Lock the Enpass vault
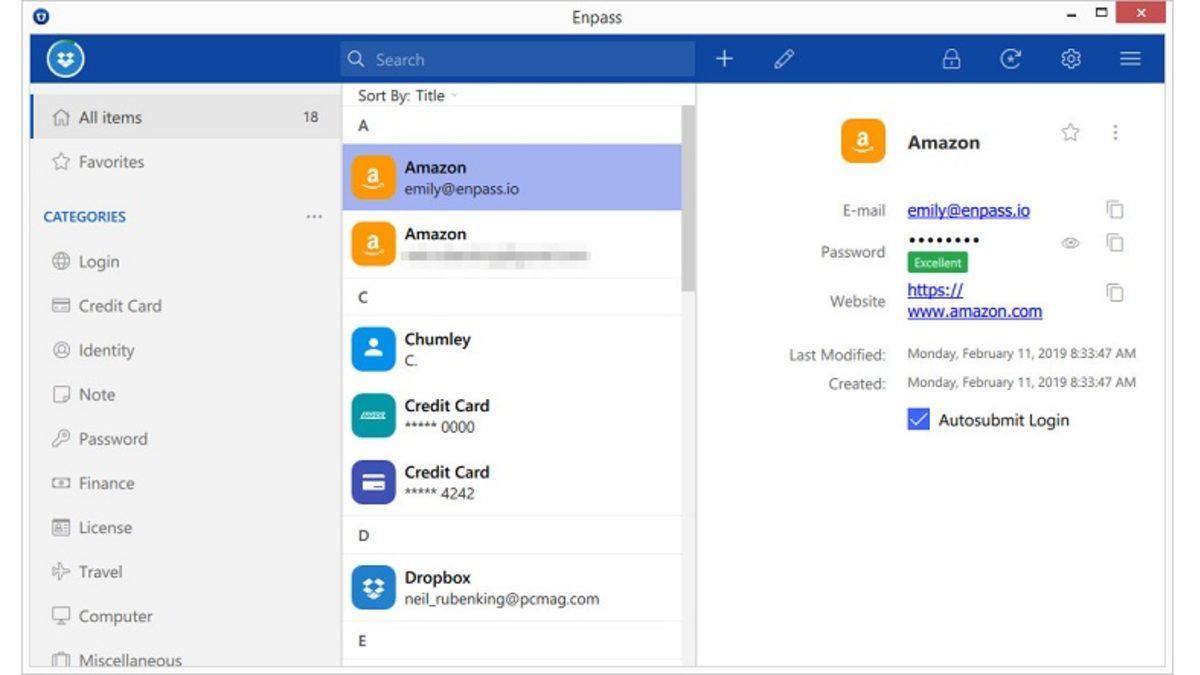This screenshot has width=1200, height=675. (951, 59)
